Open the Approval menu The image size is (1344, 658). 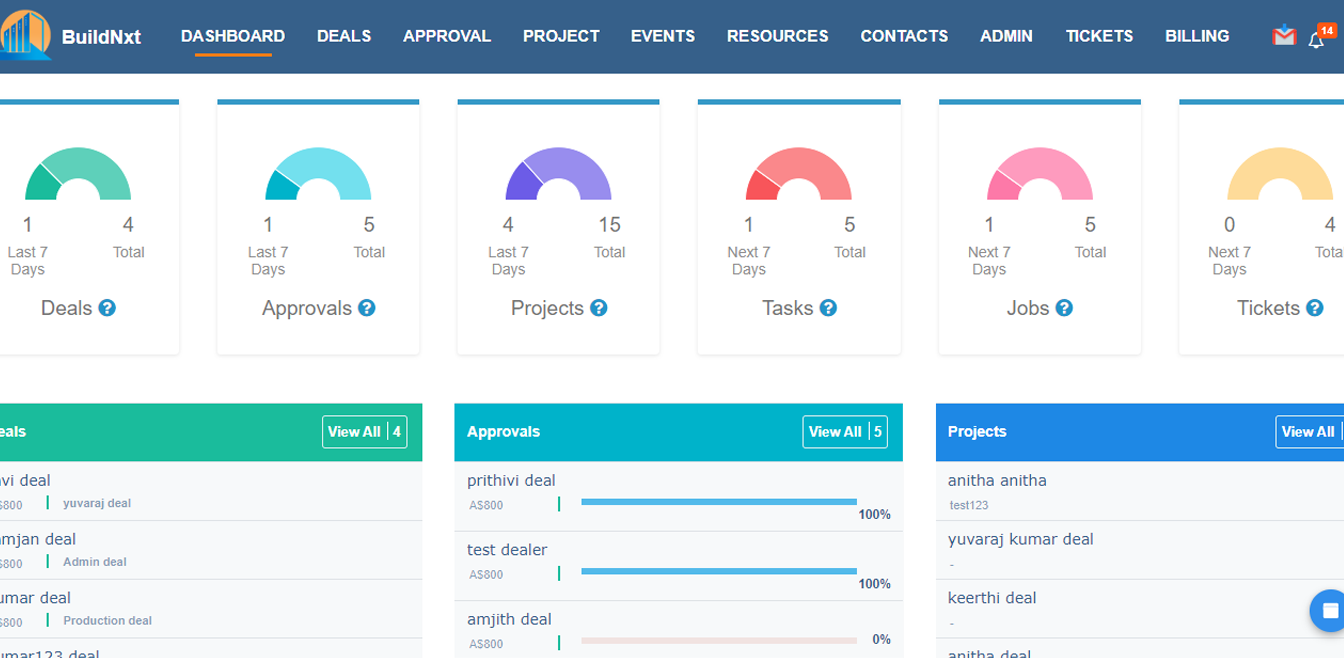[447, 36]
